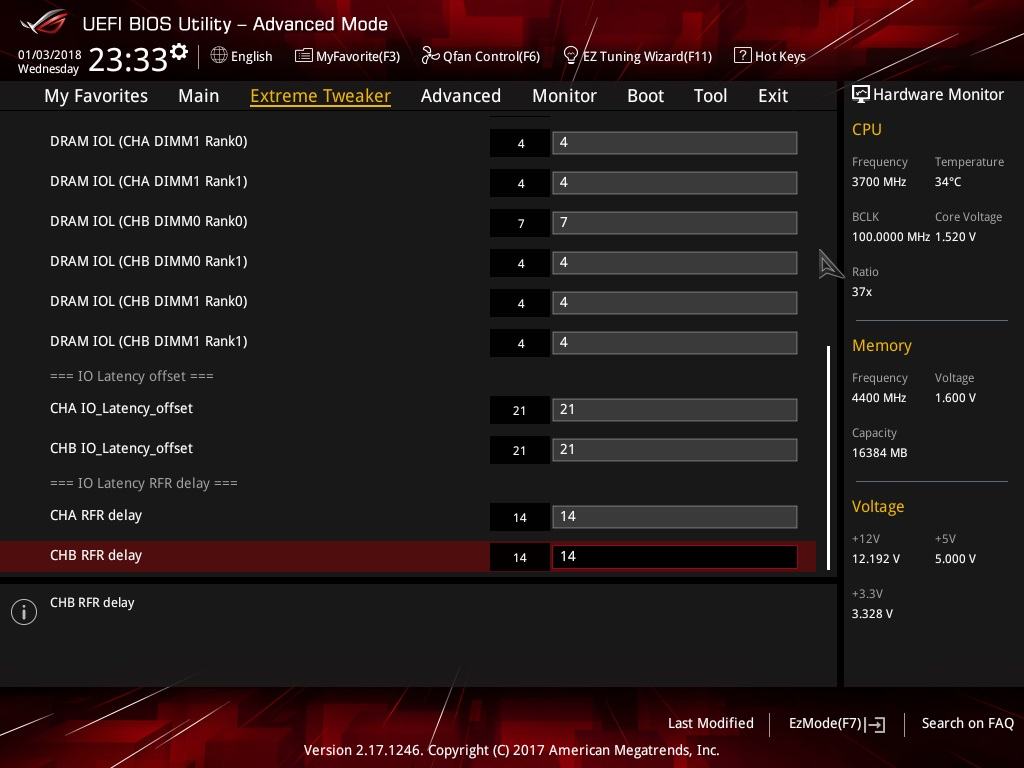Viewport: 1024px width, 768px height.
Task: Select the CHA RFR delay row label
Action: pos(96,515)
